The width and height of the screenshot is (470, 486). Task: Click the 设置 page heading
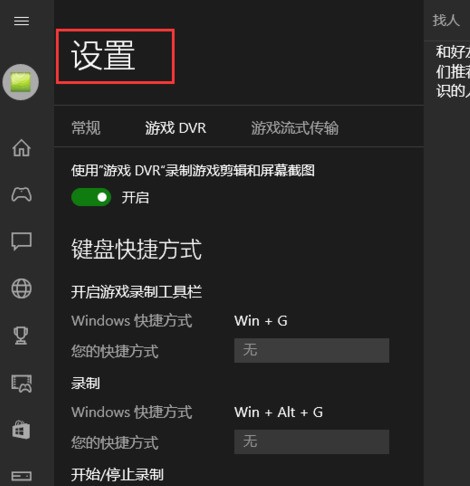(103, 56)
